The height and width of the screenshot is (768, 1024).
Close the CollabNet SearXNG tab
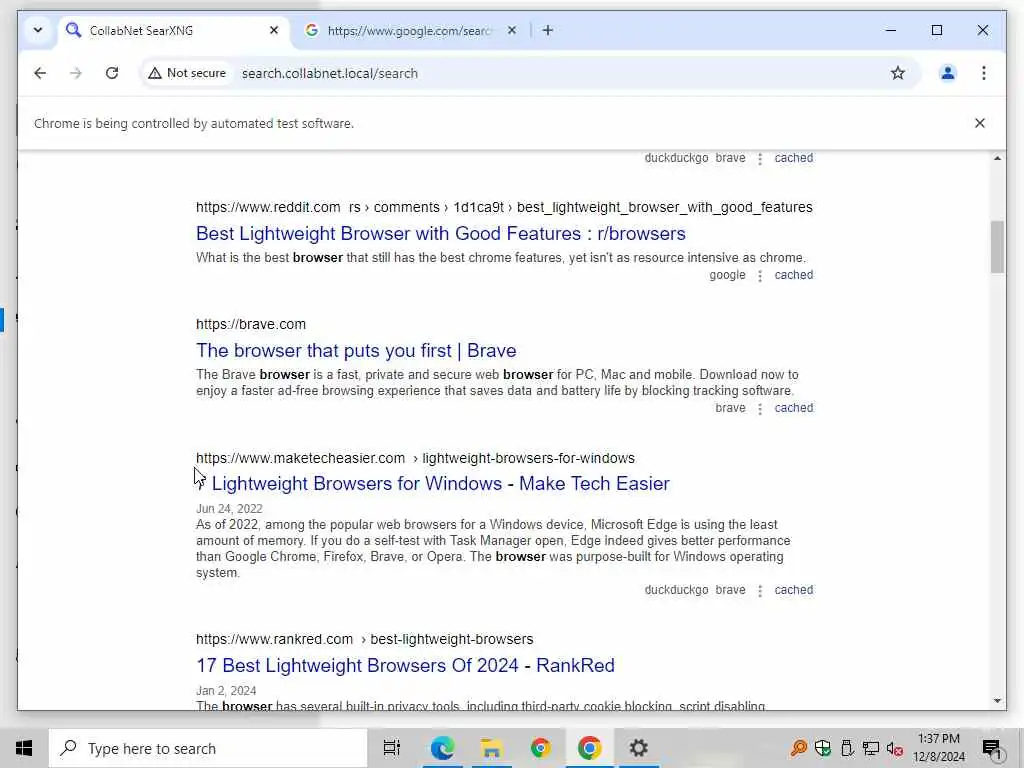tap(274, 30)
